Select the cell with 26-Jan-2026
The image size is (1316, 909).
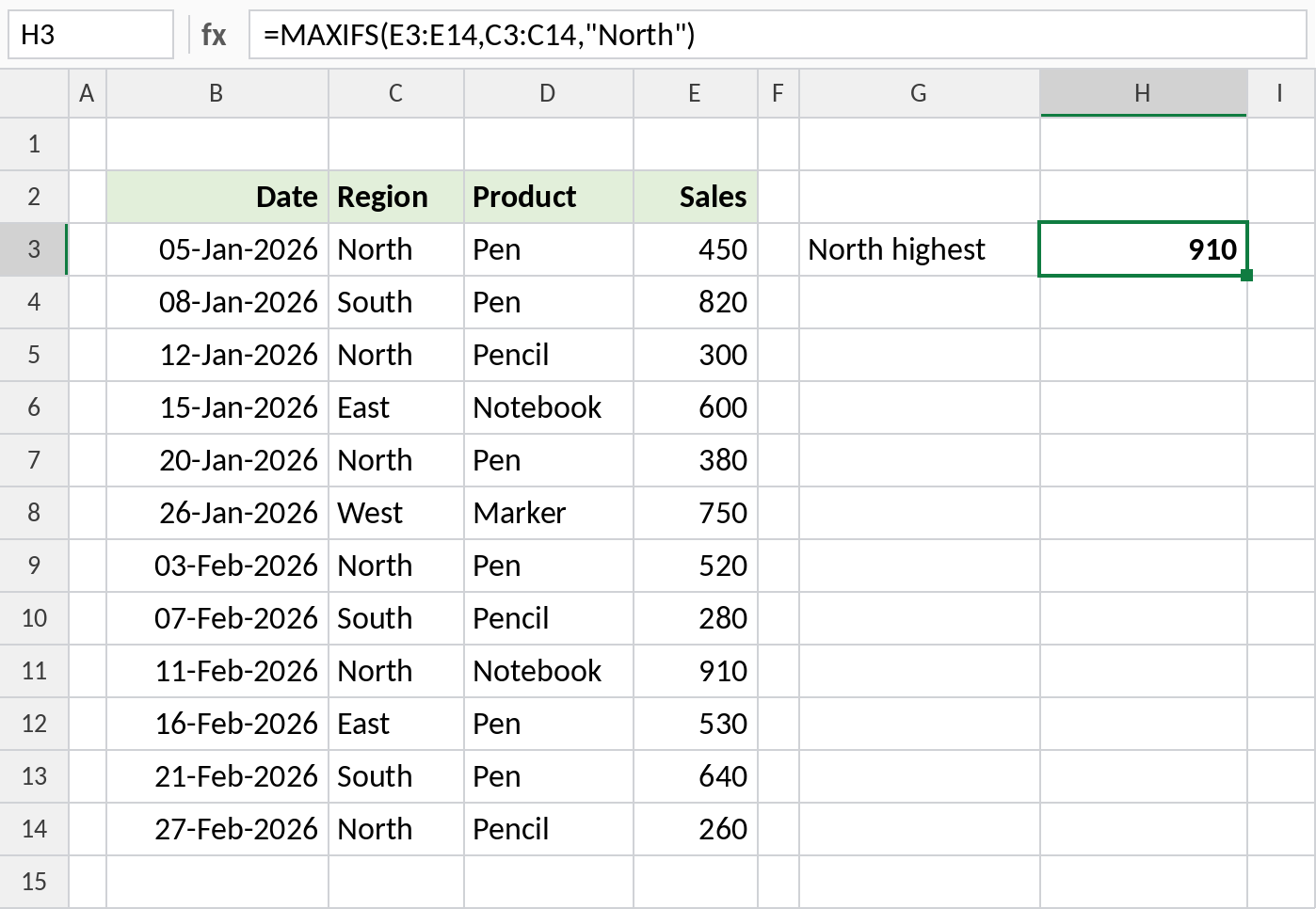pyautogui.click(x=217, y=513)
